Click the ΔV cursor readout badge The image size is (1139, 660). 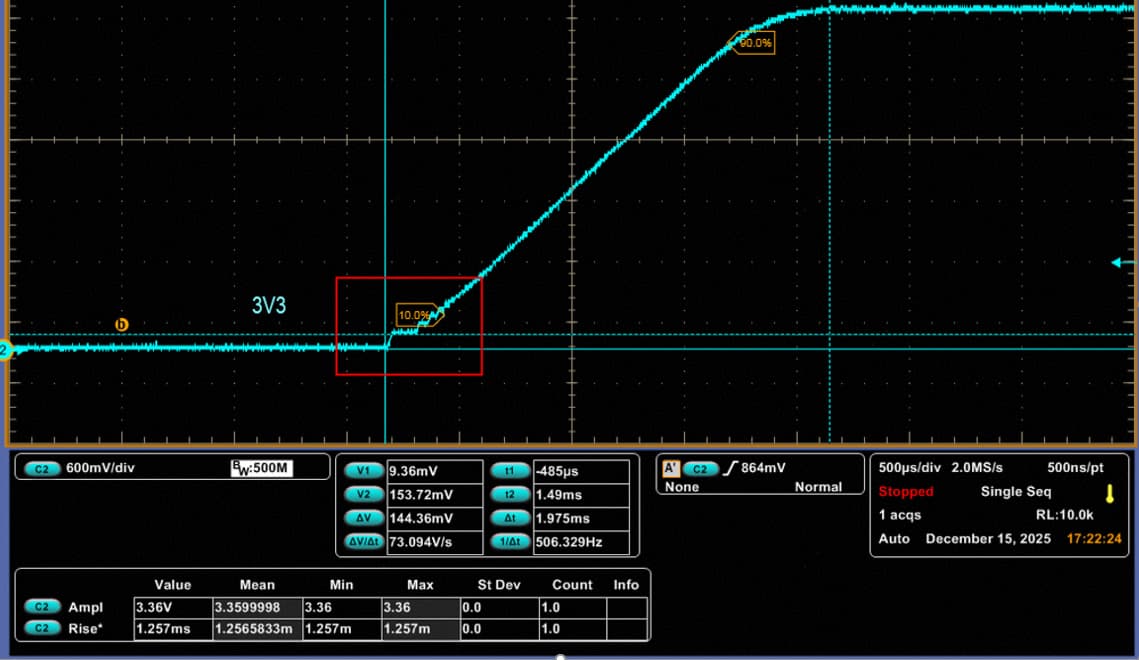[363, 519]
